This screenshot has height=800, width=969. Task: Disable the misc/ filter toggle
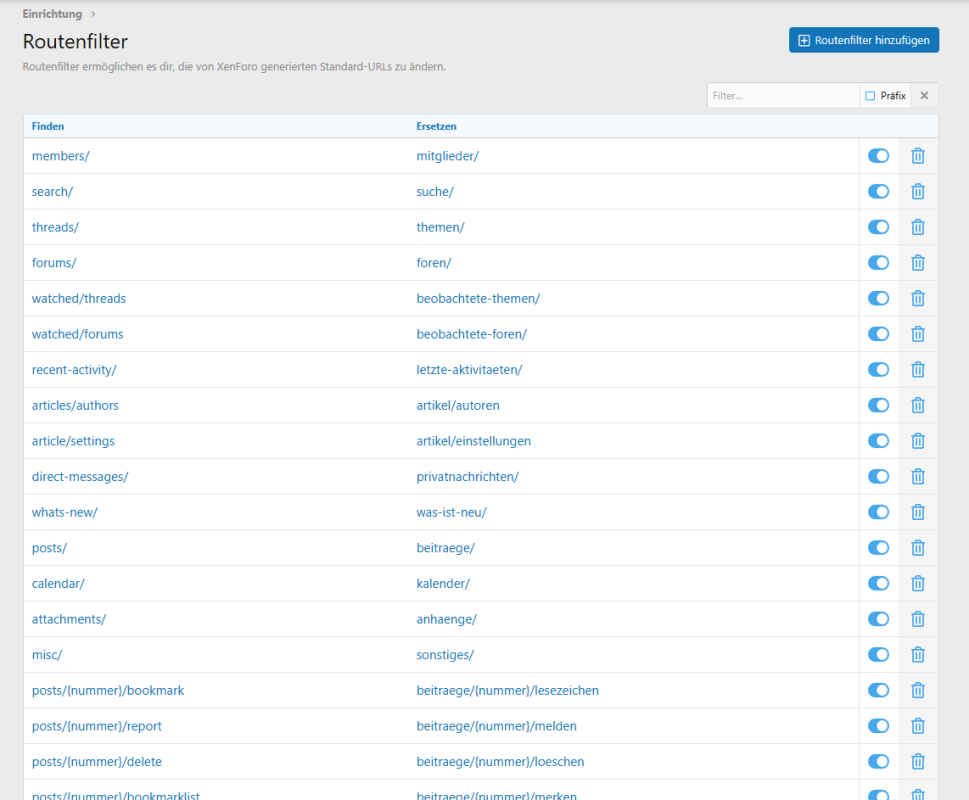pyautogui.click(x=878, y=655)
